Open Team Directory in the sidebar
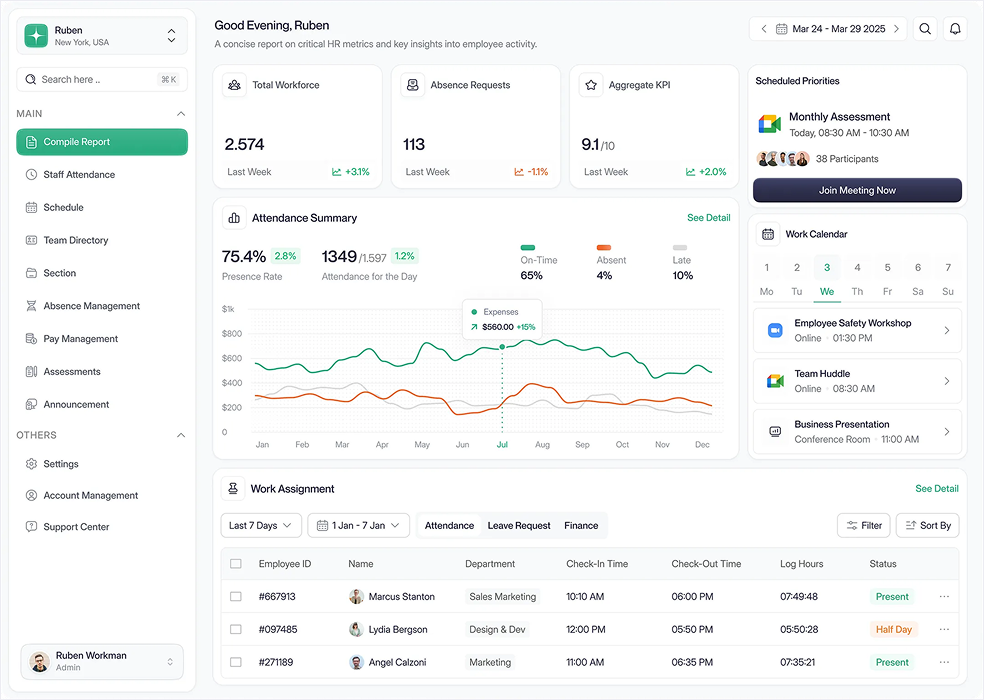The image size is (984, 700). pos(102,240)
